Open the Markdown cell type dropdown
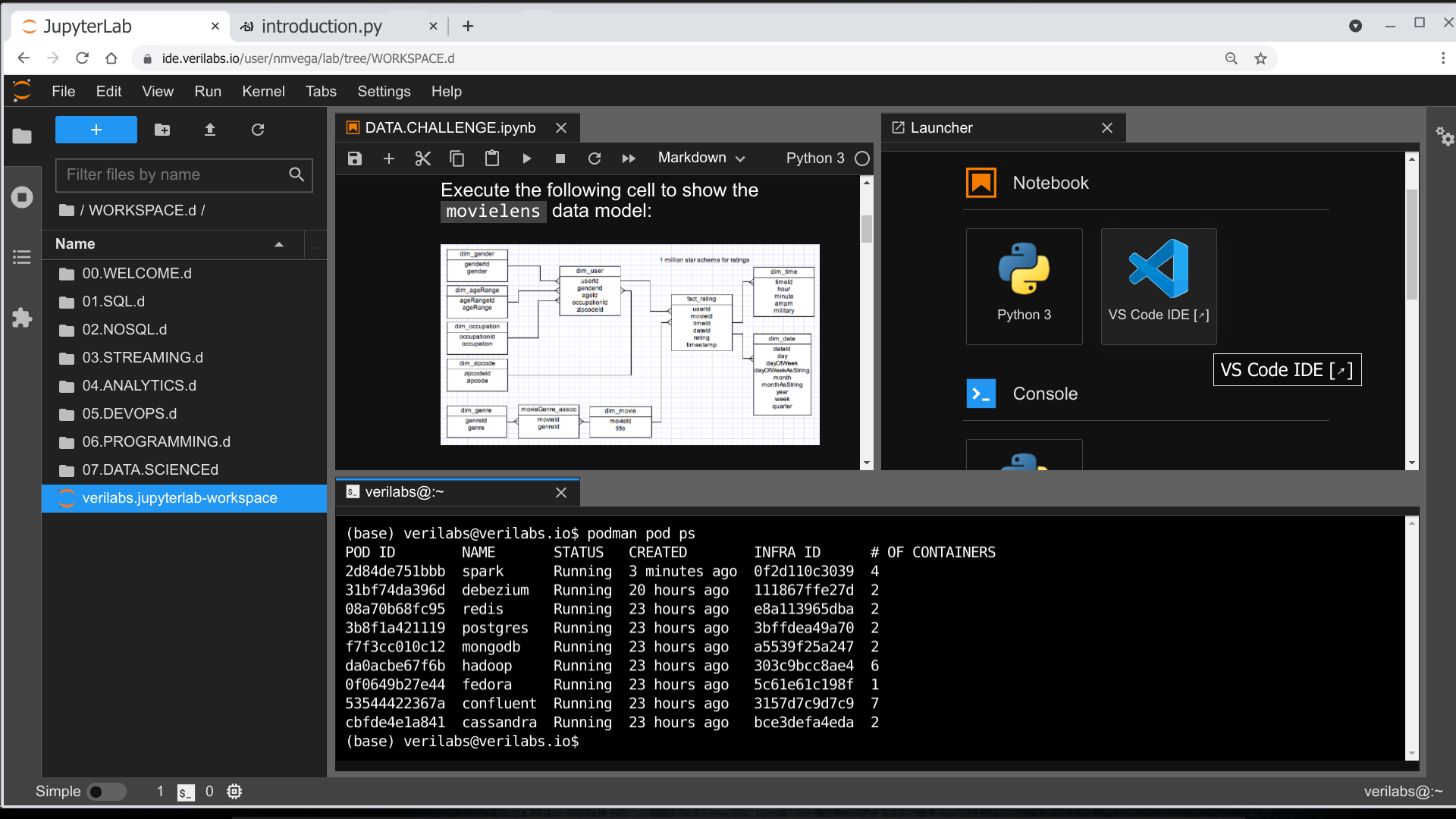The height and width of the screenshot is (819, 1456). (x=701, y=158)
